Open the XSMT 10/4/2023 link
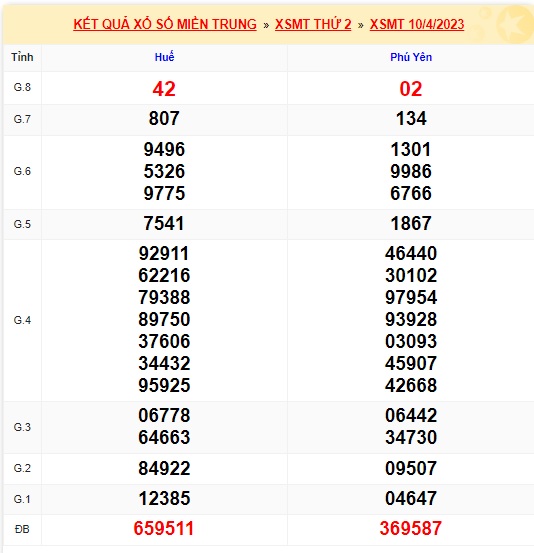This screenshot has width=534, height=553. click(x=417, y=24)
